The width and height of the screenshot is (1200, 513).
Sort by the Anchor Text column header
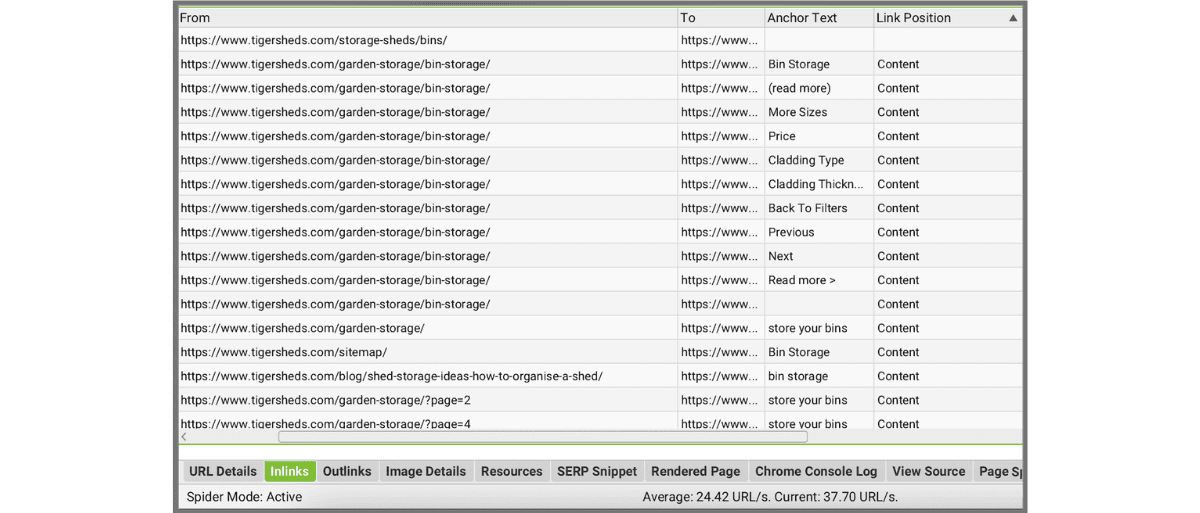[819, 18]
